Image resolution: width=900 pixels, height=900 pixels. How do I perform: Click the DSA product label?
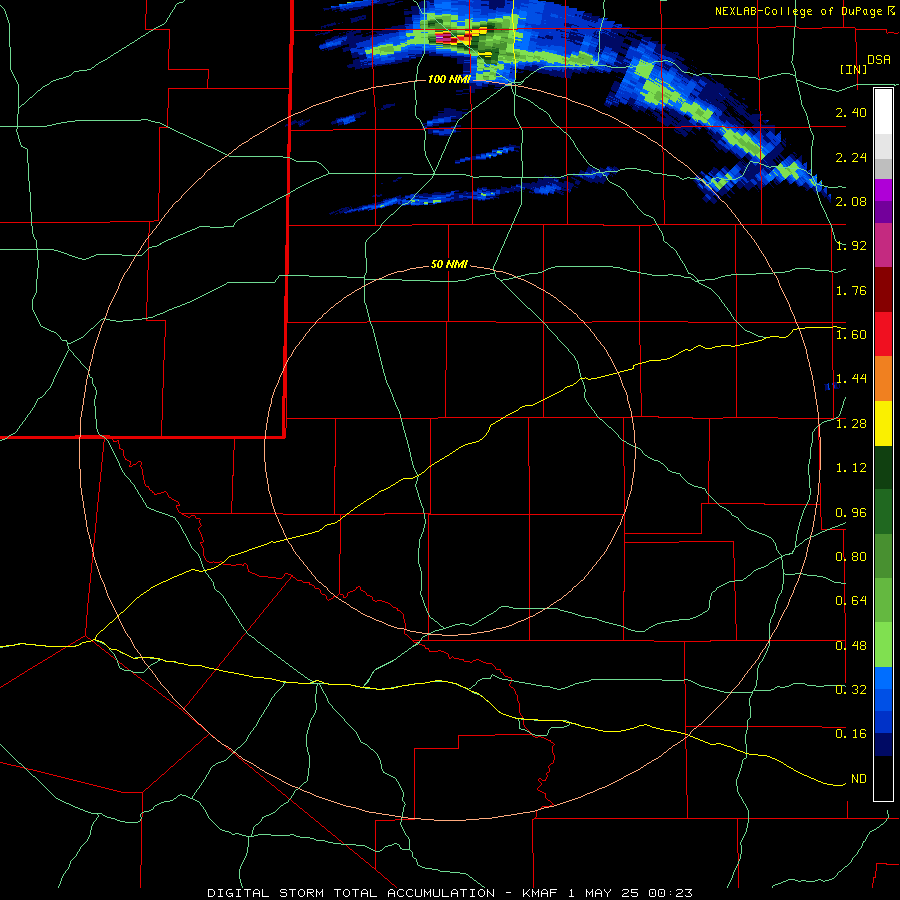coord(879,60)
